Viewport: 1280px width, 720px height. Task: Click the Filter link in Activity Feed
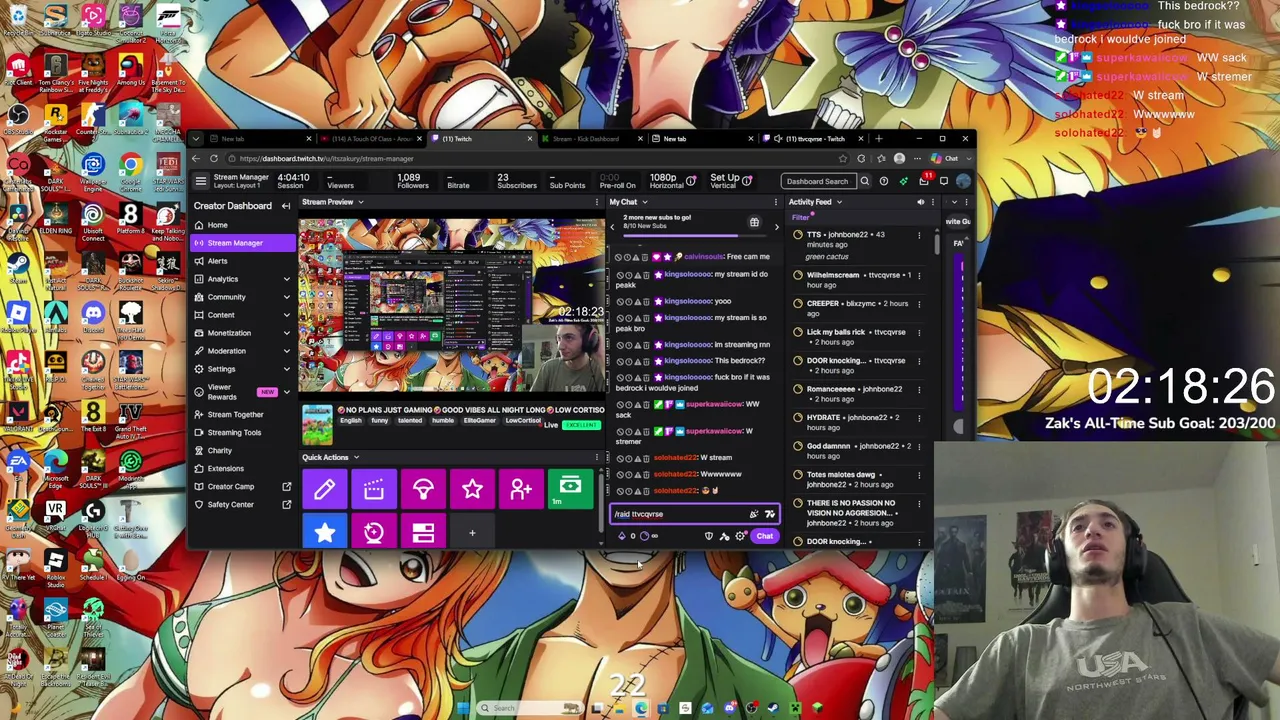[x=800, y=218]
